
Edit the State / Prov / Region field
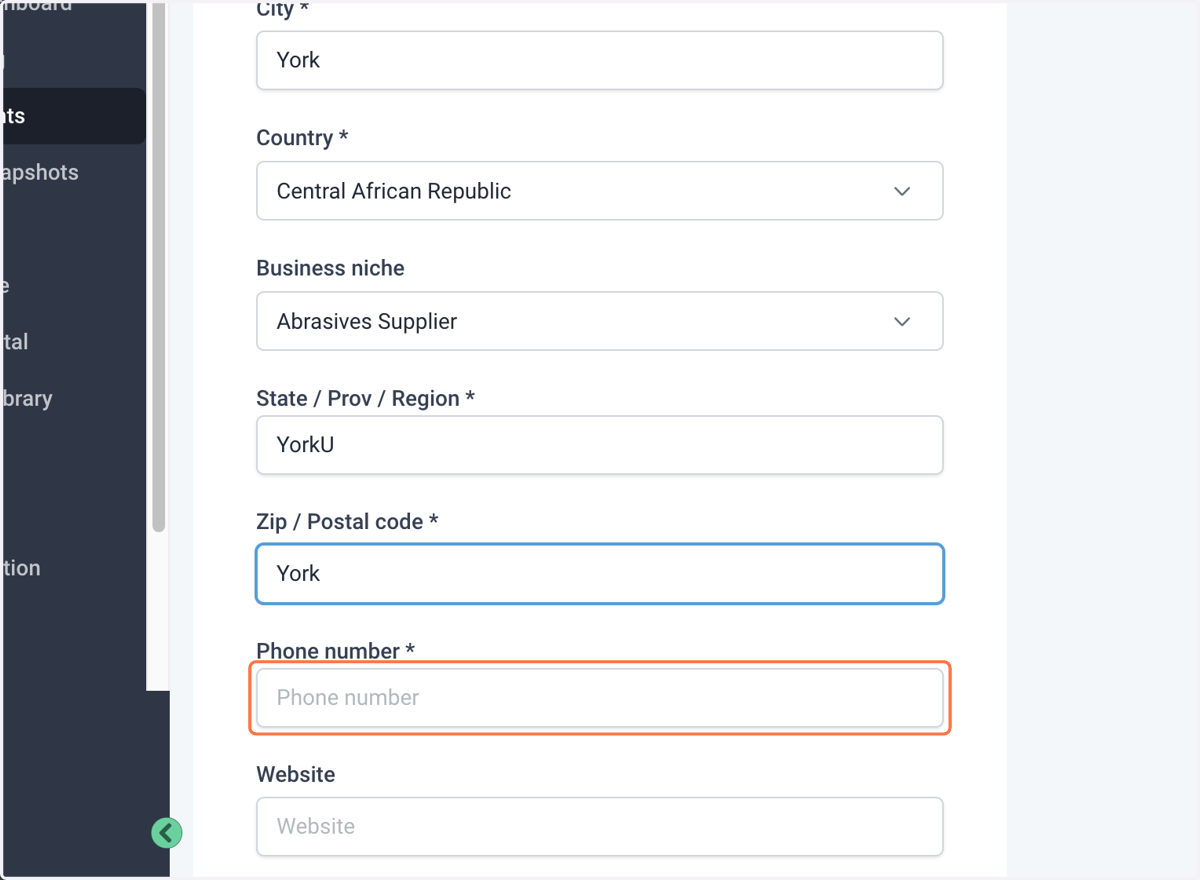point(600,445)
